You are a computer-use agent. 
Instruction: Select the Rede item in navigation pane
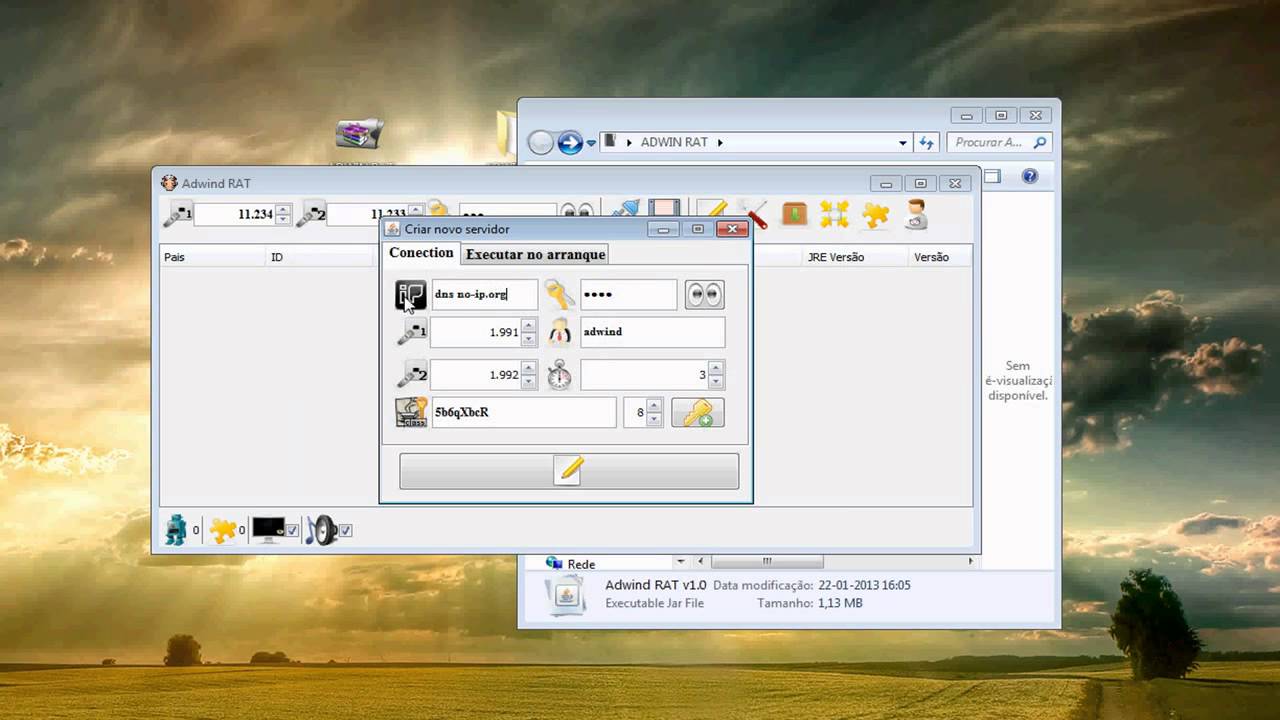click(581, 564)
